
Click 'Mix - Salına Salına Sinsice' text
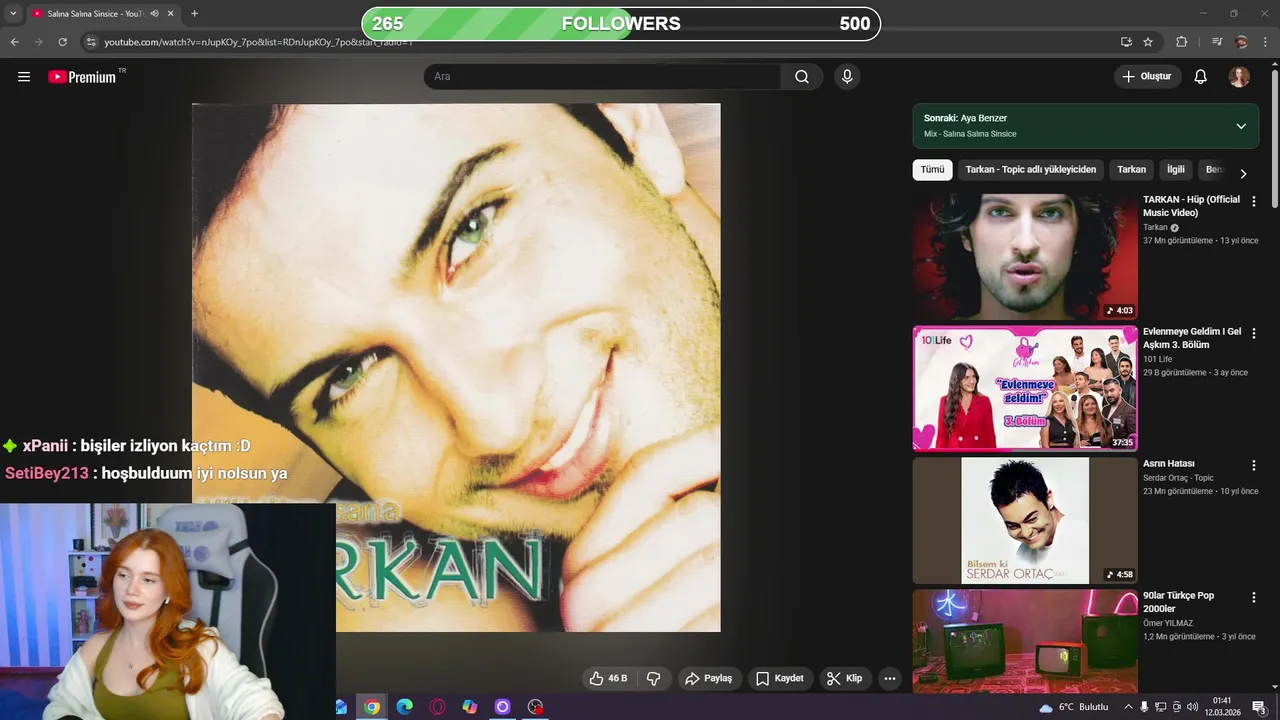(970, 134)
